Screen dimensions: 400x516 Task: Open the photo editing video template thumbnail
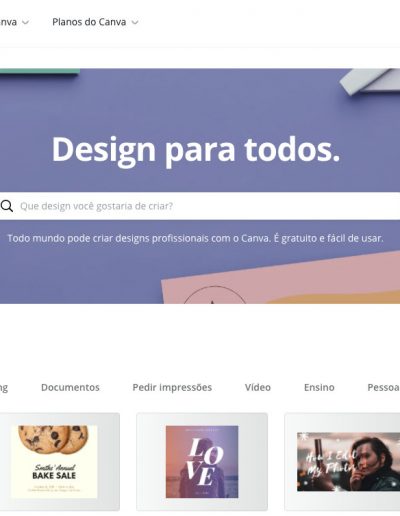342,462
